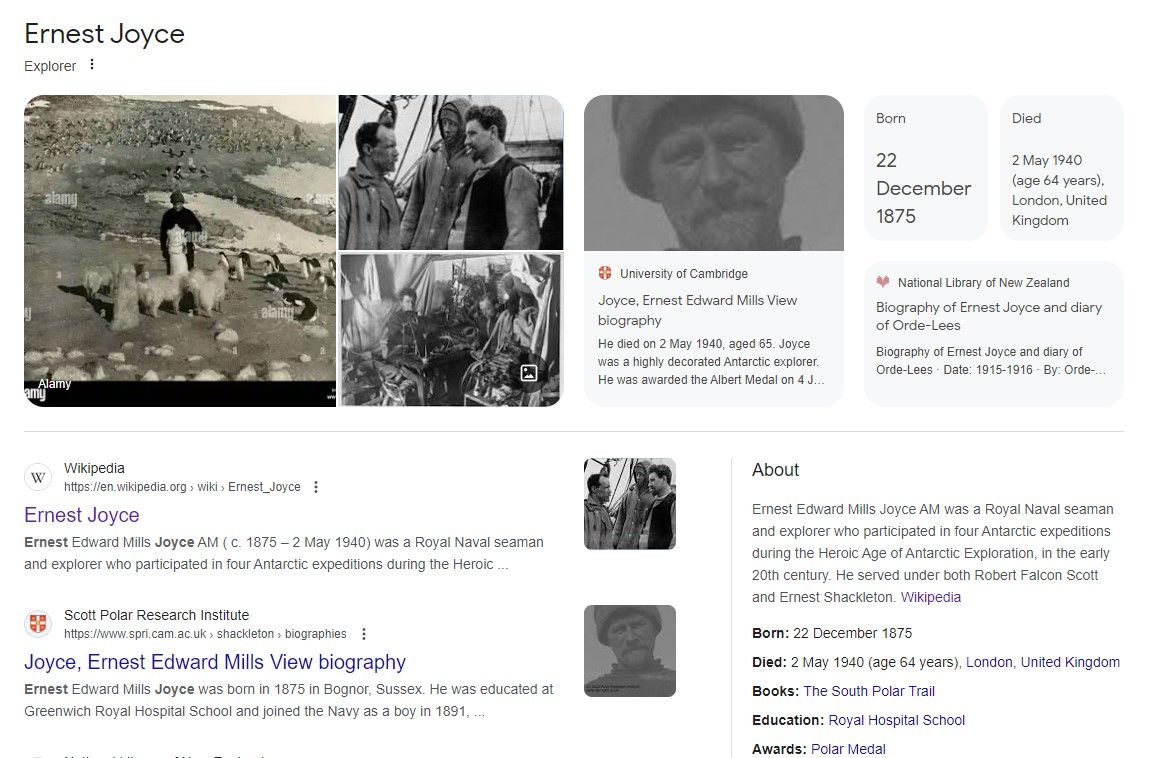This screenshot has width=1150, height=758.
Task: Open the Alamy penguin and dogs photo
Action: coord(180,251)
